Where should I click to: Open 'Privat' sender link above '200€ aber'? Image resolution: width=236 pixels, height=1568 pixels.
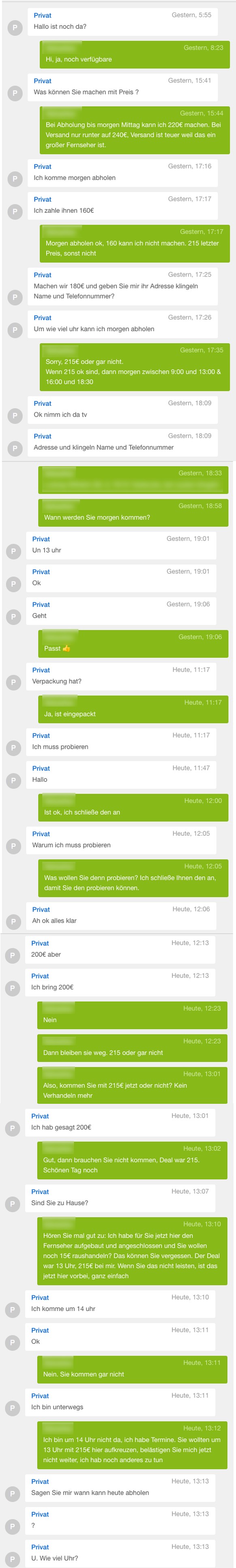coord(40,943)
